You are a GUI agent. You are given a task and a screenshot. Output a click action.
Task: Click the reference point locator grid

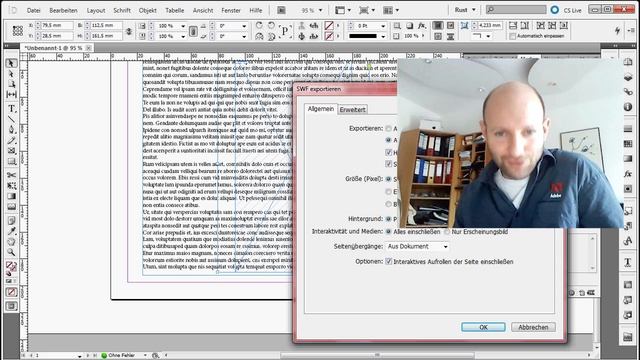pyautogui.click(x=18, y=31)
